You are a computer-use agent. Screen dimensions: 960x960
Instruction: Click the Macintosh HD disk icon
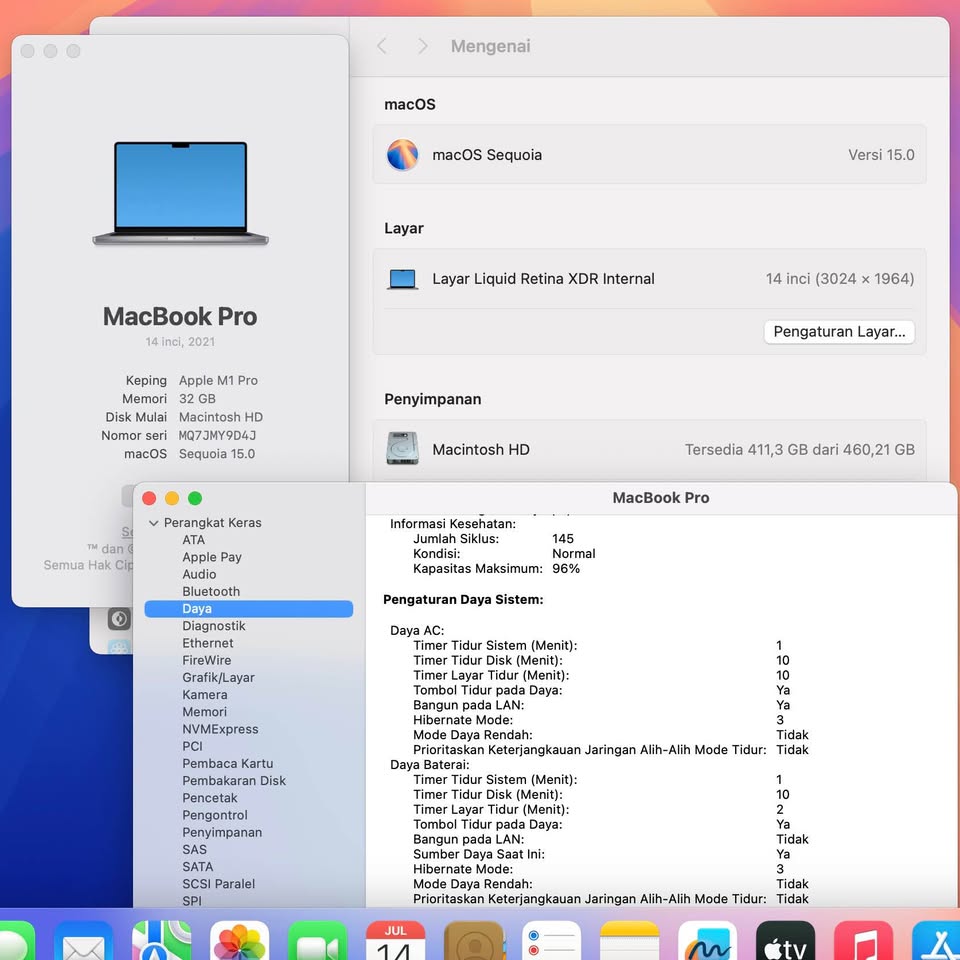402,449
